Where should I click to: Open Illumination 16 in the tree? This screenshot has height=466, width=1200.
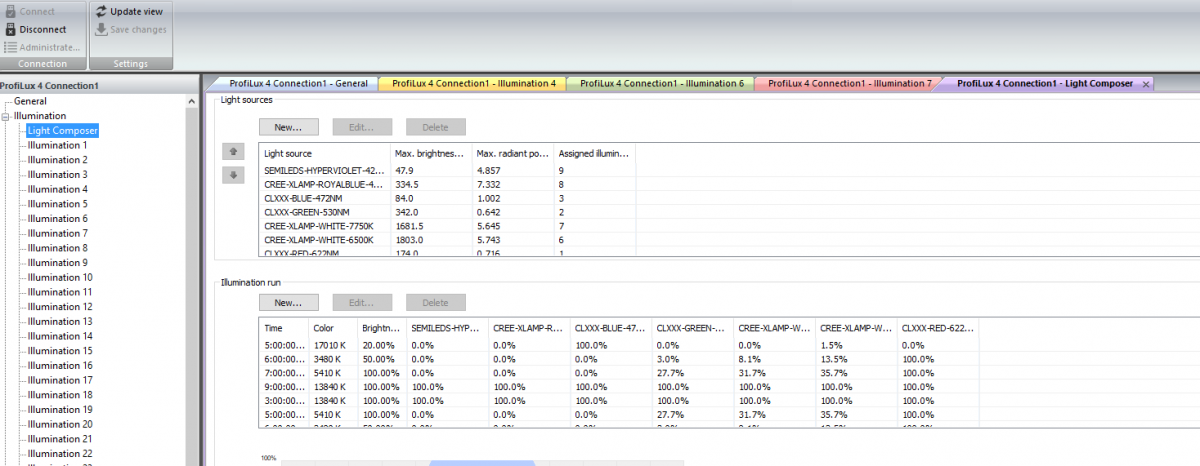(x=60, y=365)
